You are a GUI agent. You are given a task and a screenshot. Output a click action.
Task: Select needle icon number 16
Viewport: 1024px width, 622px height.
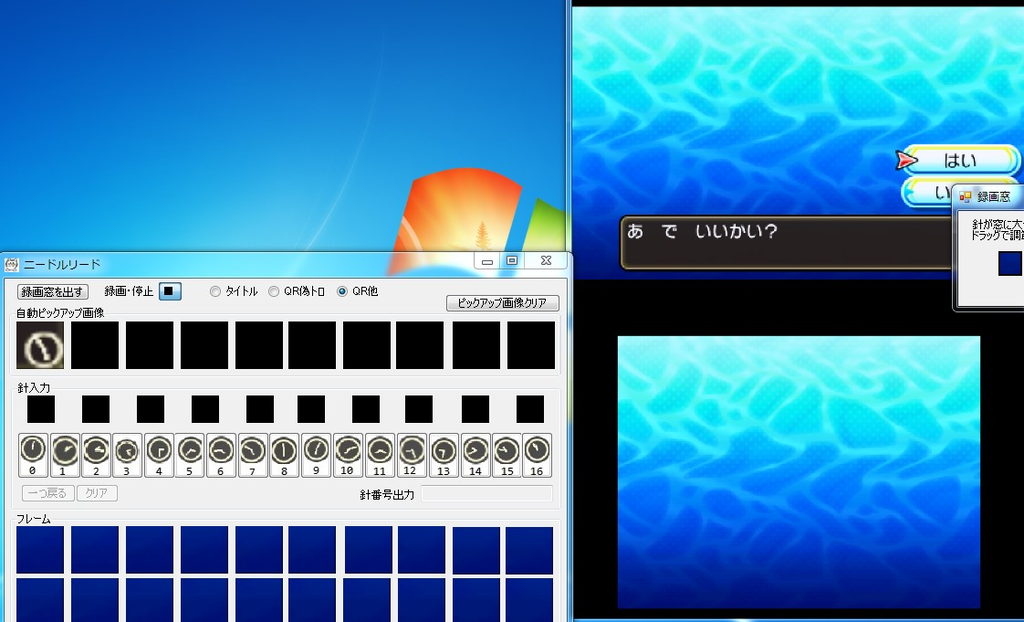click(537, 455)
